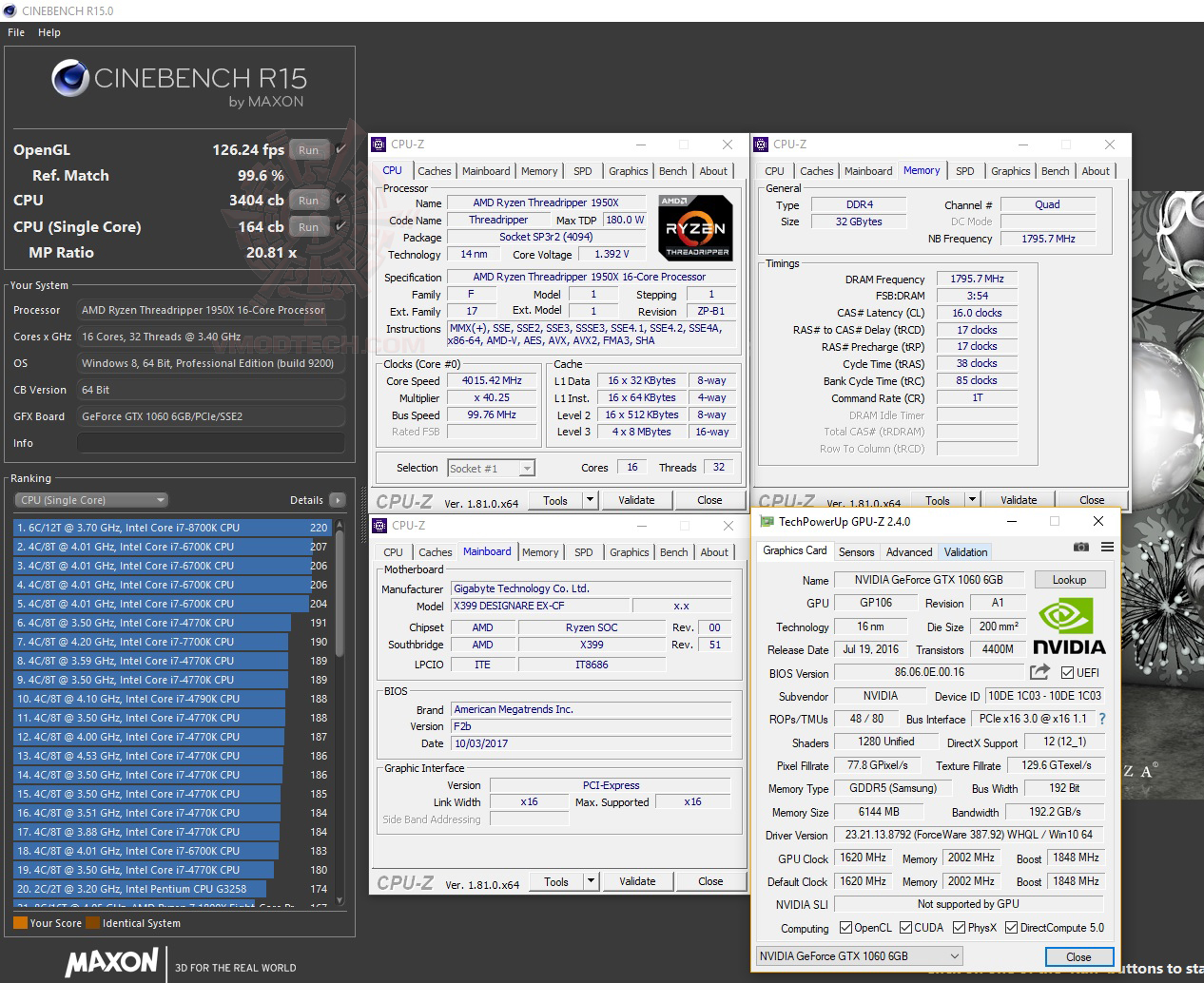Click the Ryzen Threadripper logo in CPU-Z
This screenshot has width=1204, height=983.
tap(695, 228)
